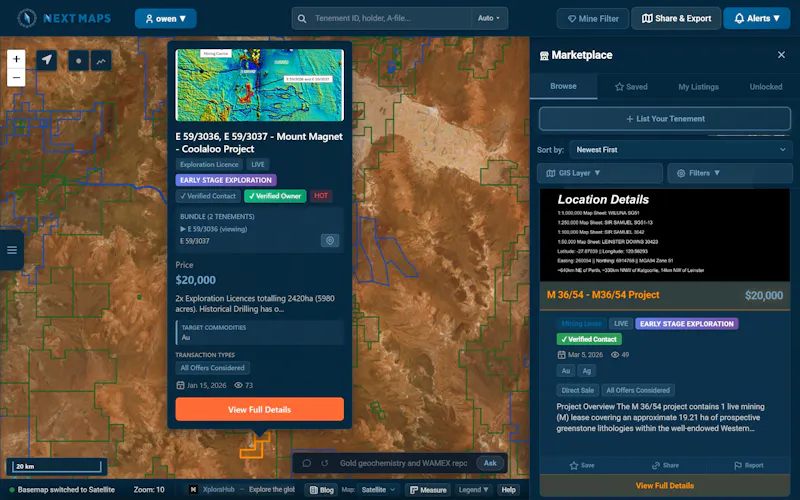Switch to the Browse tab
Viewport: 800px width, 500px height.
563,86
